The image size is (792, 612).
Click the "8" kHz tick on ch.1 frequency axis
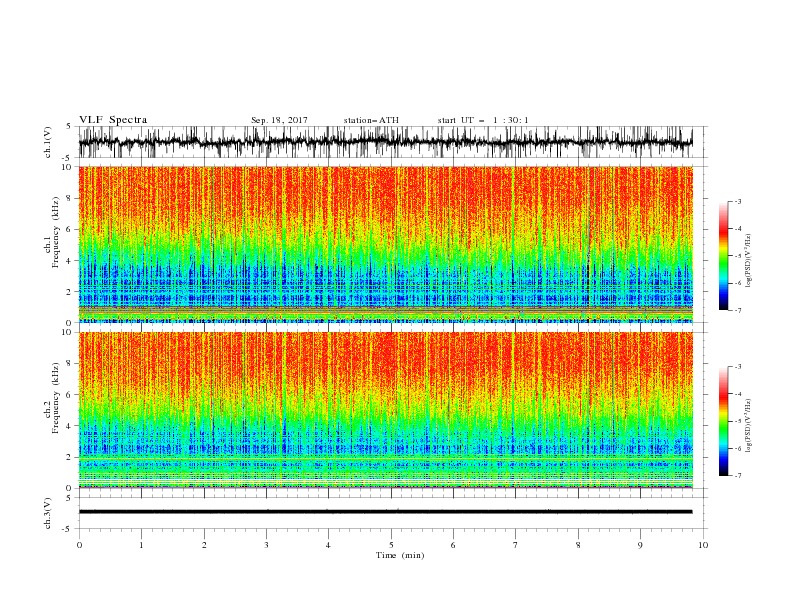69,198
